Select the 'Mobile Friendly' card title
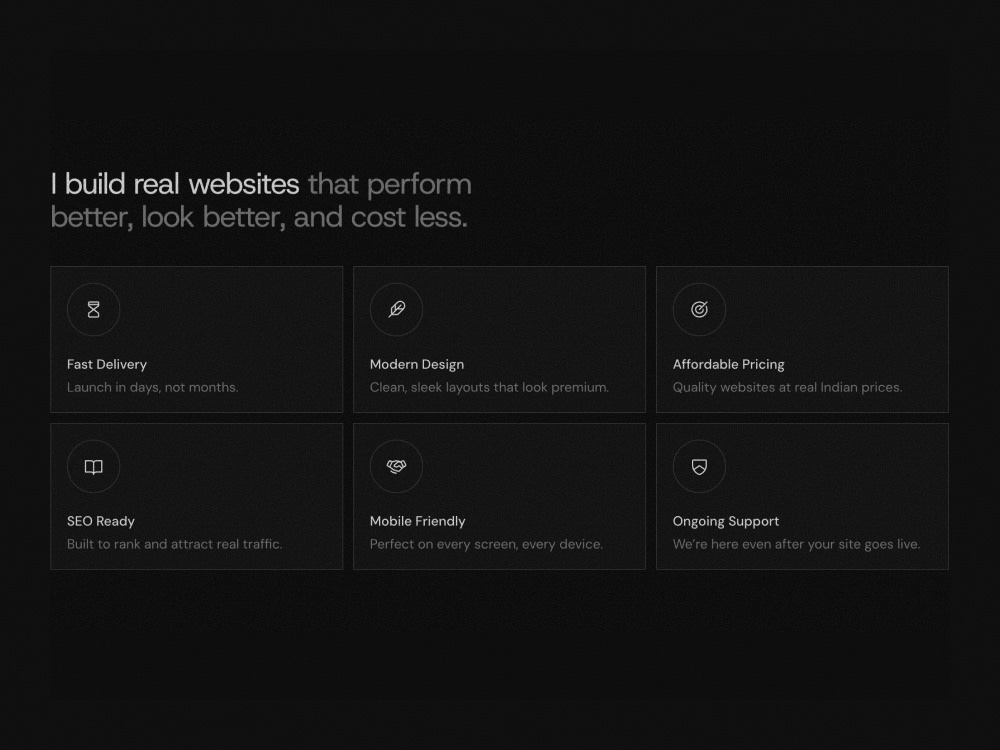The width and height of the screenshot is (1000, 750). pos(418,521)
